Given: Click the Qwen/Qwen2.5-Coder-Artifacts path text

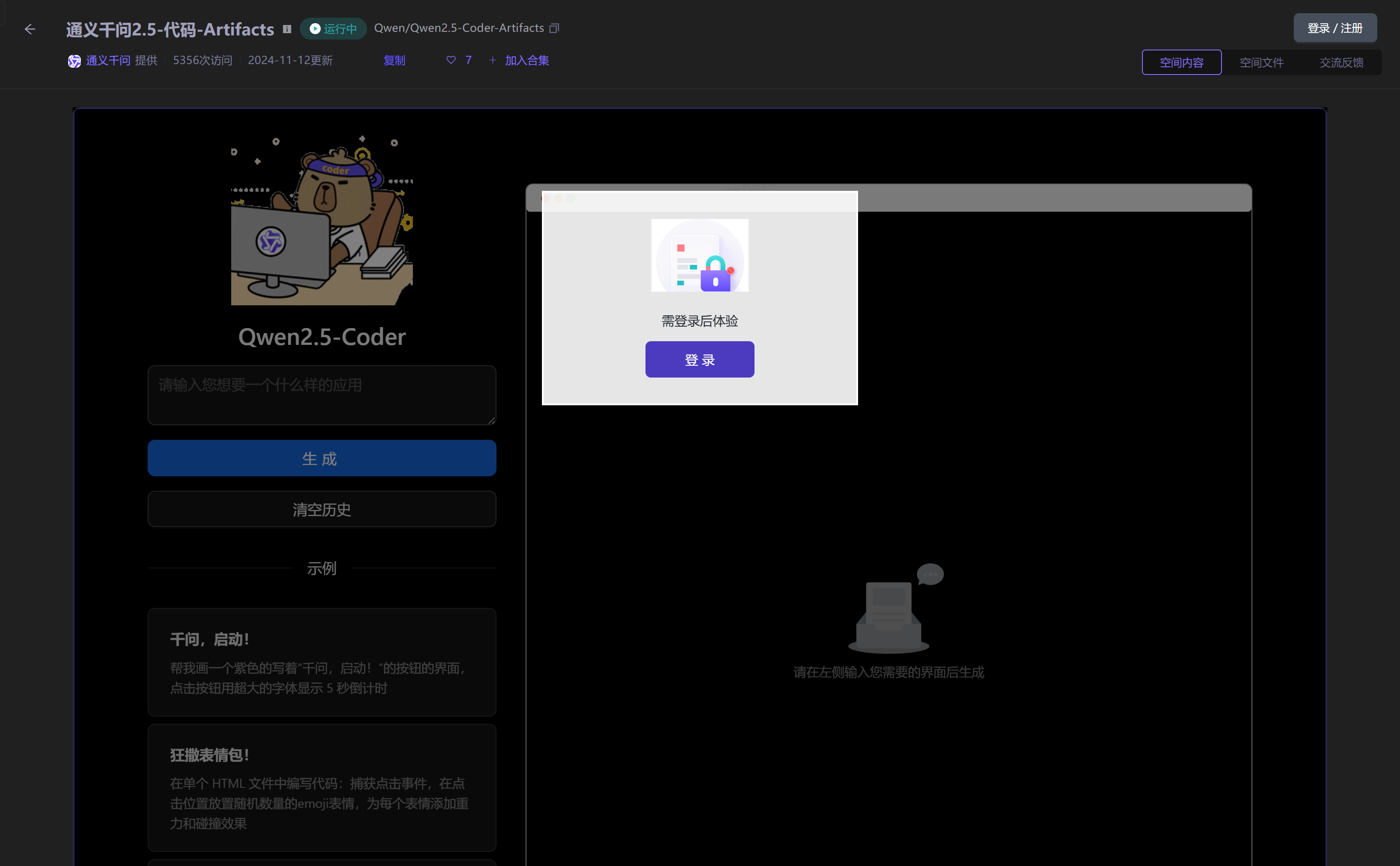Looking at the screenshot, I should 459,28.
